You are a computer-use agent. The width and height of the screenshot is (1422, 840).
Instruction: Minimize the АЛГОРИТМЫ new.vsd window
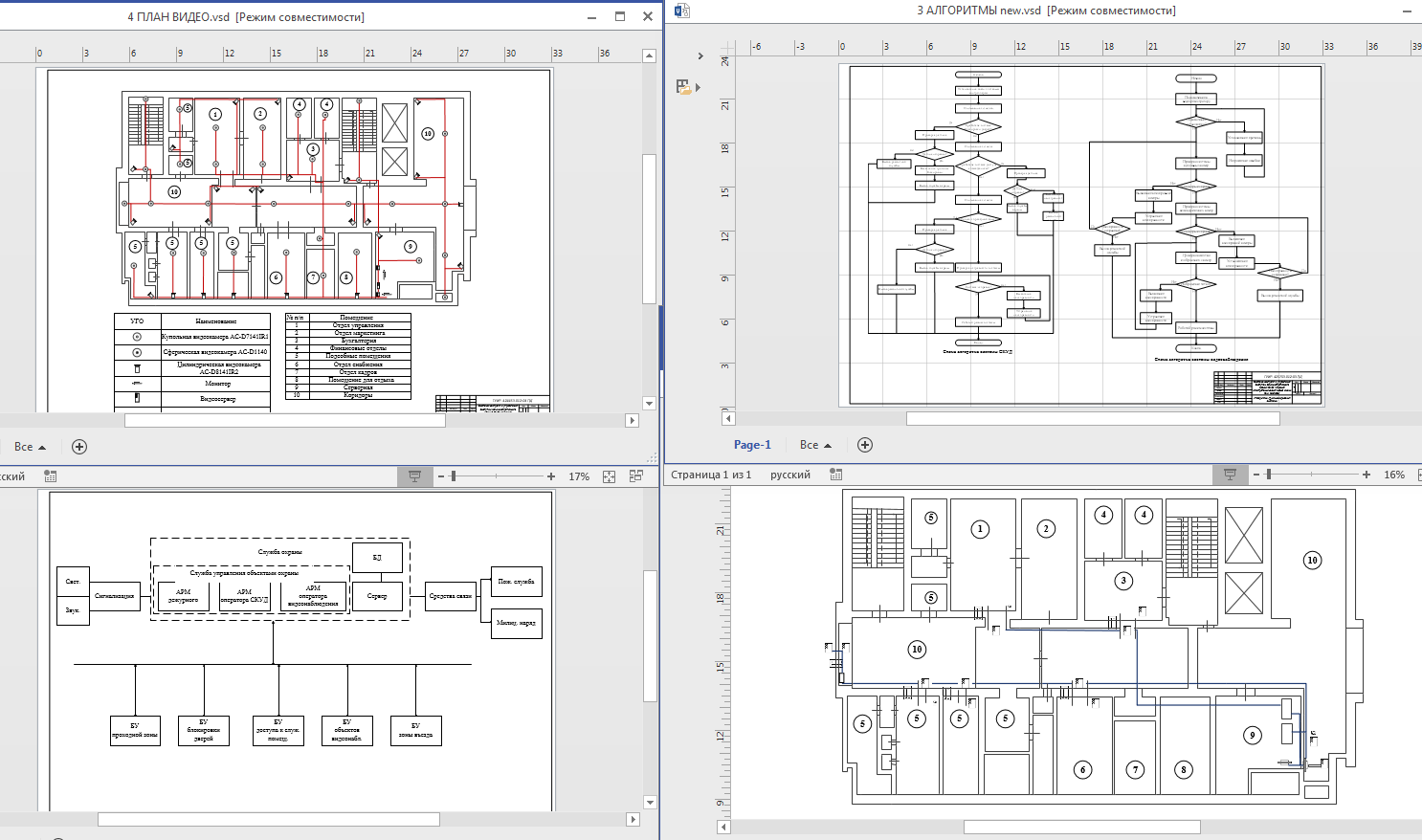(x=1407, y=11)
